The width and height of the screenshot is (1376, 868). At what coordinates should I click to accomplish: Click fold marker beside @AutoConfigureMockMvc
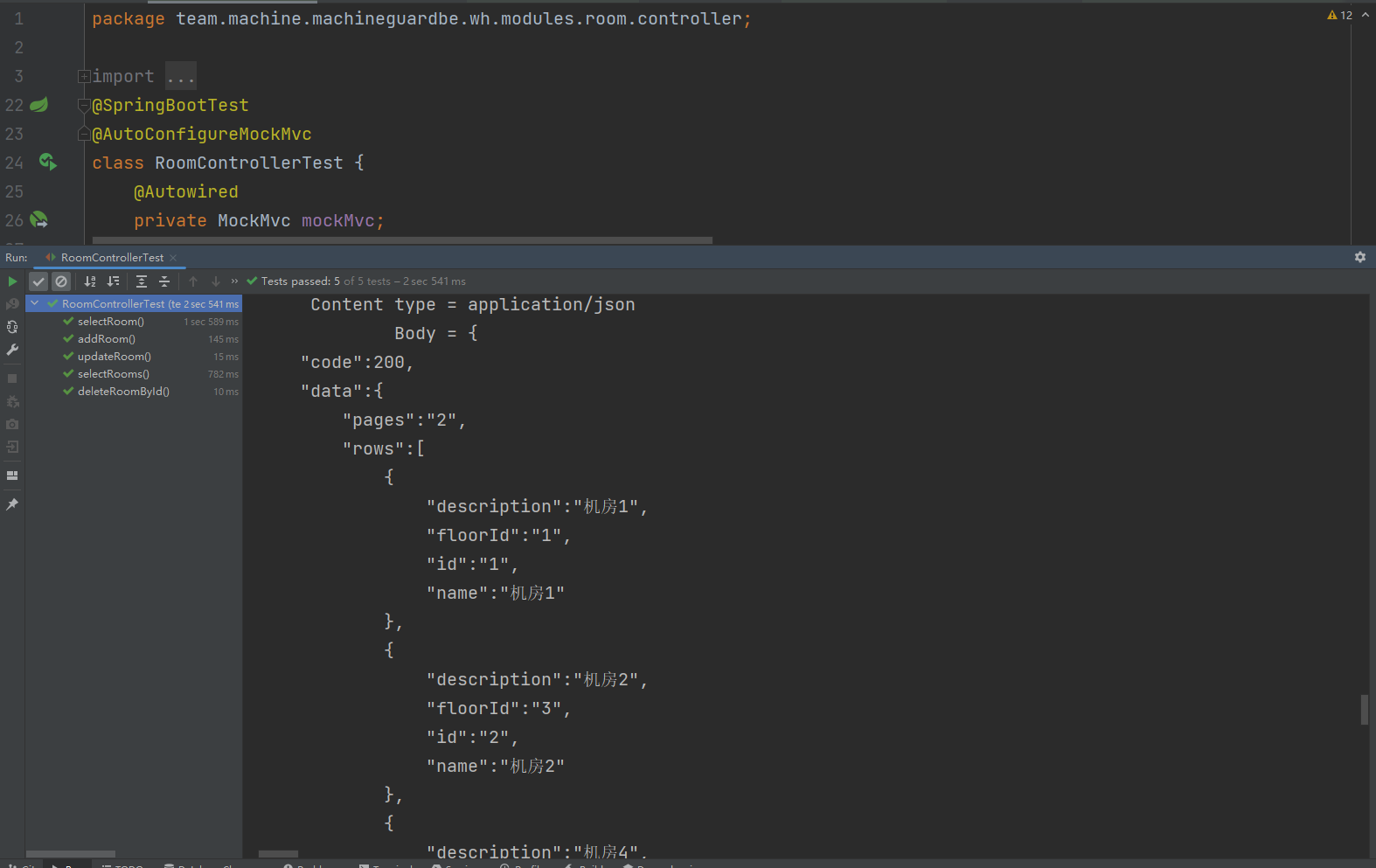tap(84, 135)
